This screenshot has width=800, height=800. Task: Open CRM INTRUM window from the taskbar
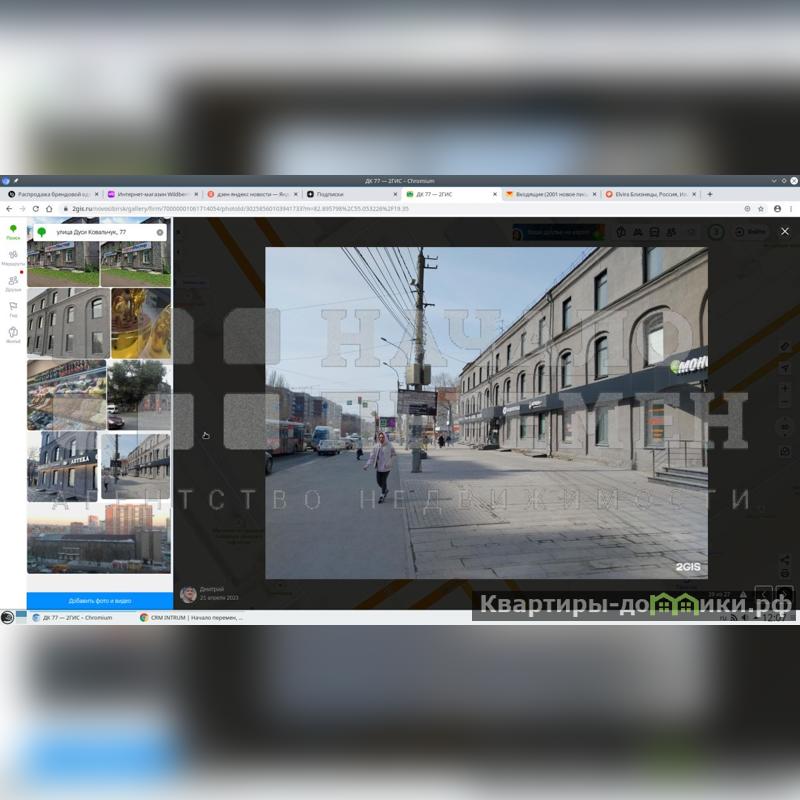click(196, 618)
